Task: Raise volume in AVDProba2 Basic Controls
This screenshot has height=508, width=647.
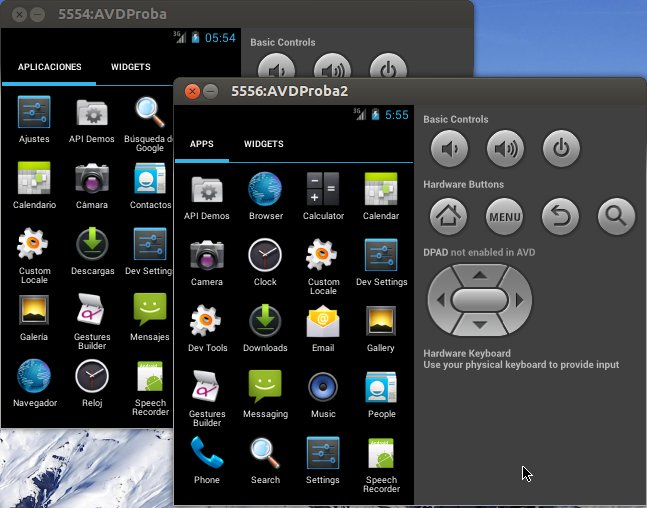Action: coord(505,149)
